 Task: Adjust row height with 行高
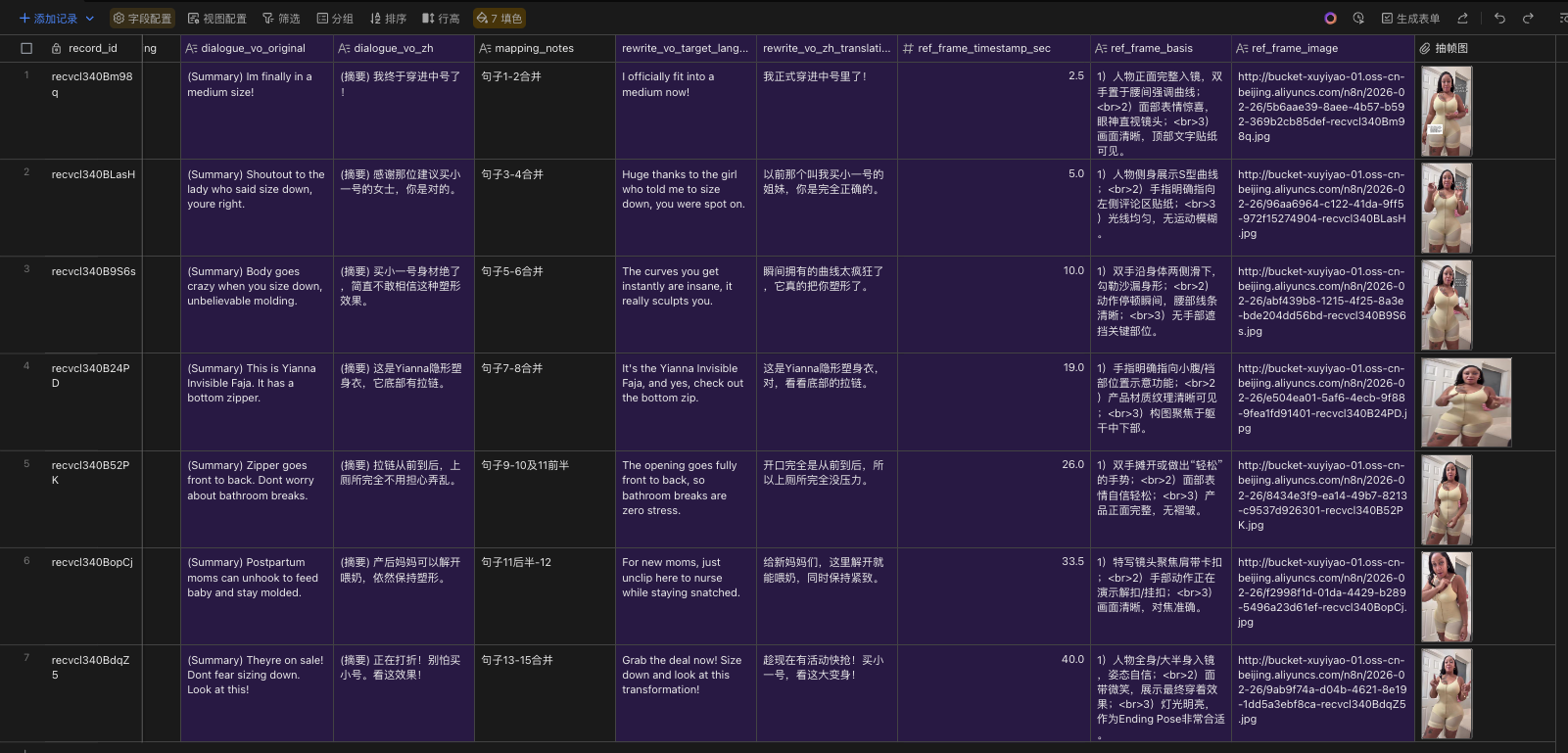click(441, 19)
